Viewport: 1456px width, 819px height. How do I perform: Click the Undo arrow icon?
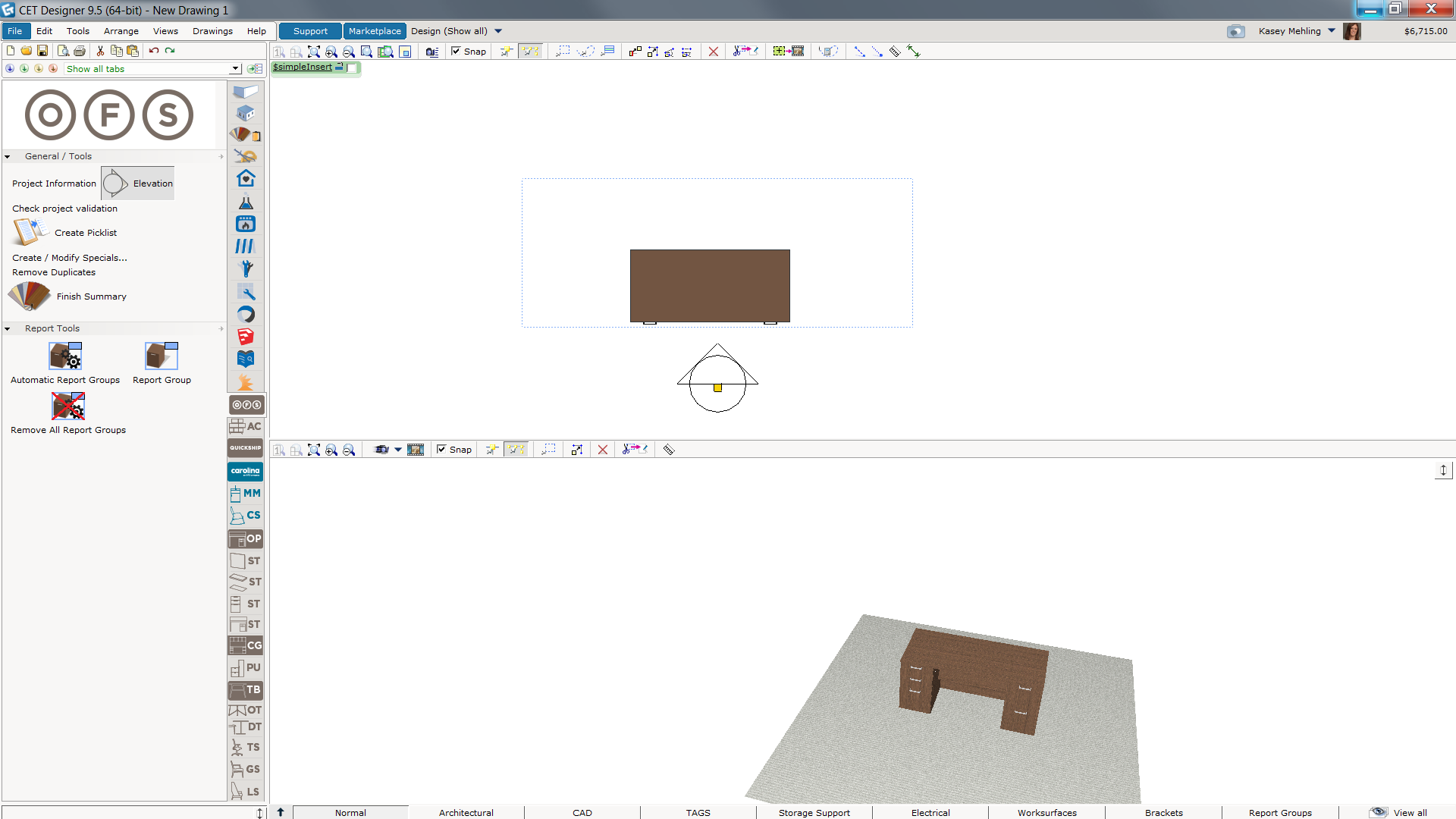pos(154,51)
